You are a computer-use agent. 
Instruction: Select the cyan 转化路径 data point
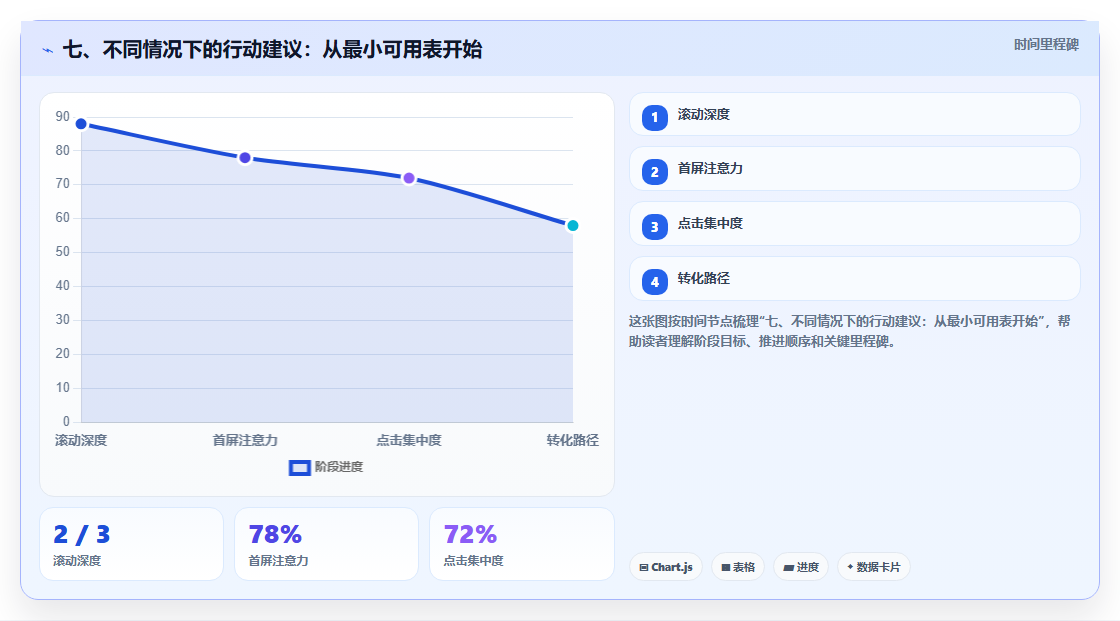[572, 226]
